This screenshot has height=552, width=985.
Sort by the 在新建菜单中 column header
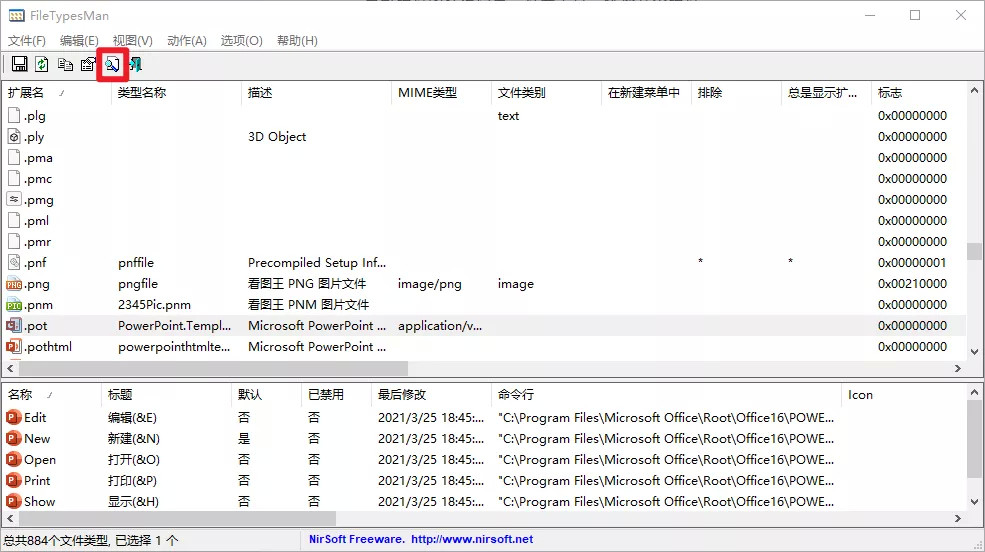pyautogui.click(x=646, y=93)
